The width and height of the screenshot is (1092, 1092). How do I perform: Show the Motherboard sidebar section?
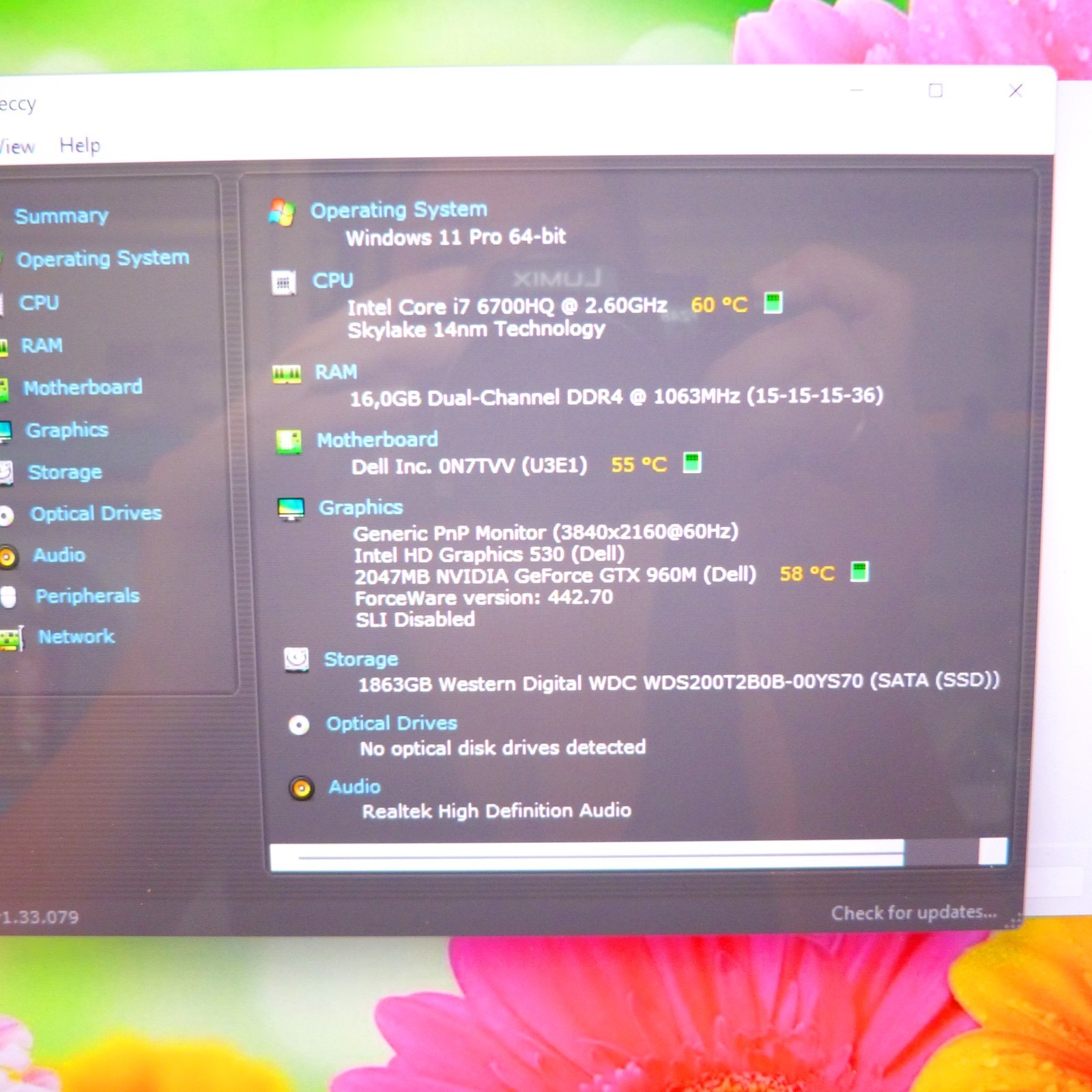point(83,388)
